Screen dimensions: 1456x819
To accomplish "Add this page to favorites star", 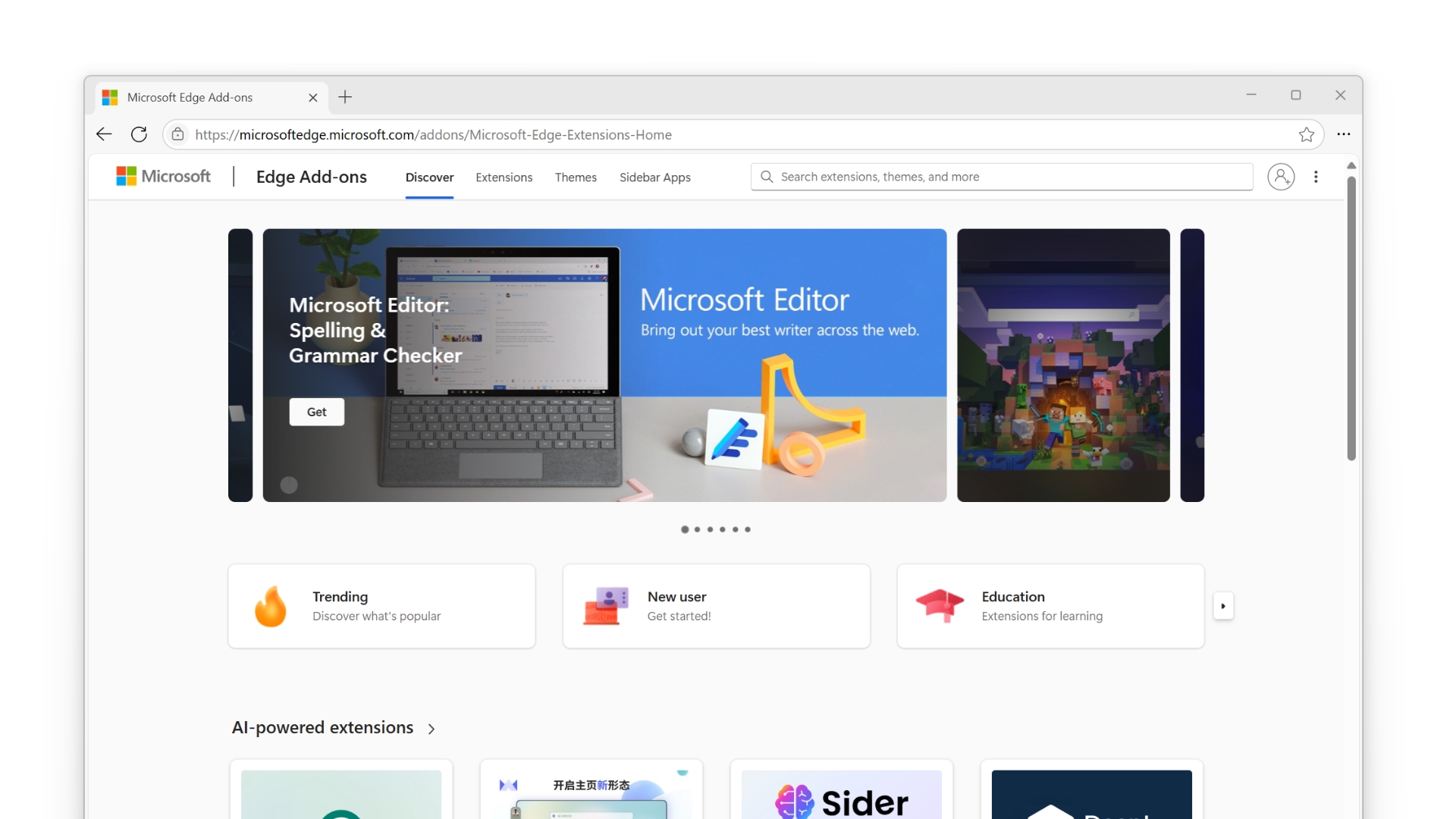I will coord(1306,134).
